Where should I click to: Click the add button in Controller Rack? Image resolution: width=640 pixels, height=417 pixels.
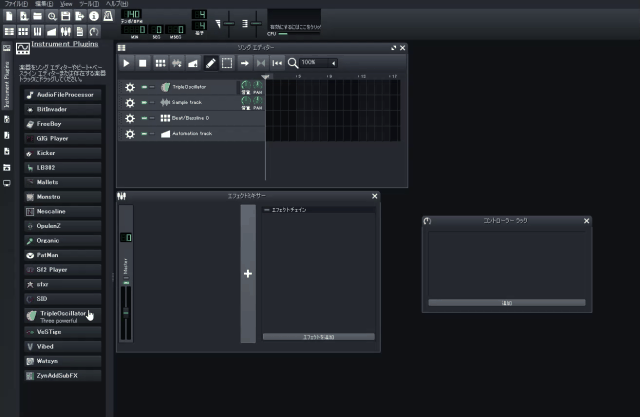(506, 302)
